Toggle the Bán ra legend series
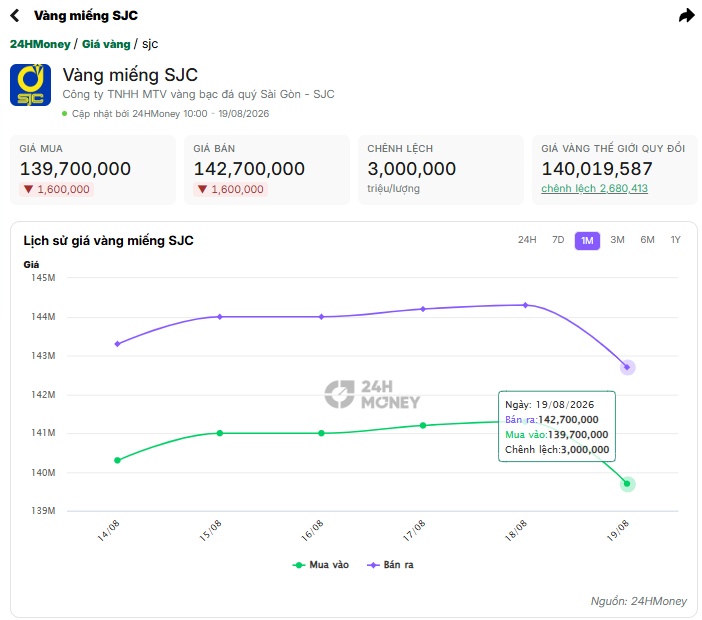 [x=390, y=565]
